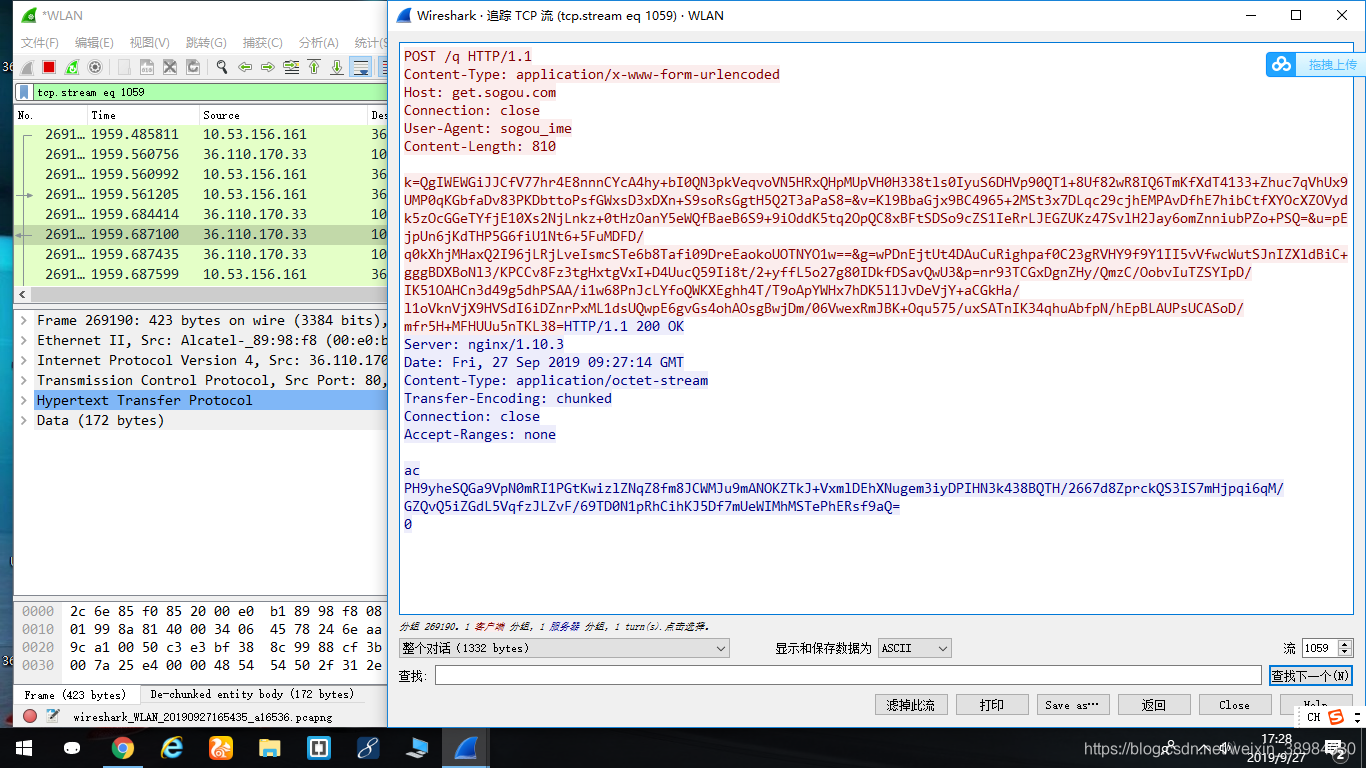Screen dimensions: 1366x768
Task: Click the Save as… button
Action: tap(1073, 705)
